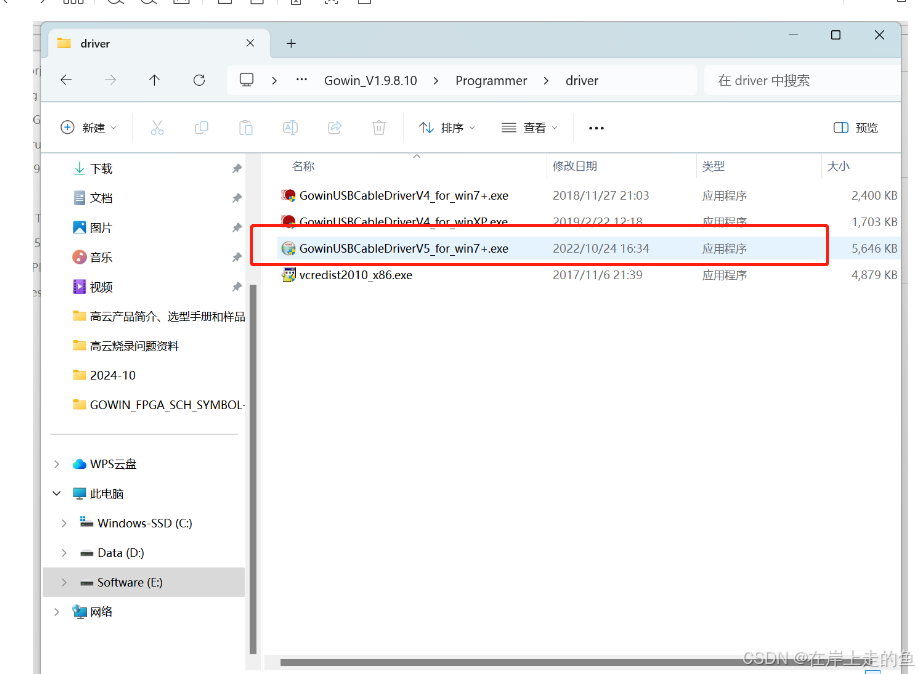Select Software (E:) drive in sidebar

pos(130,582)
